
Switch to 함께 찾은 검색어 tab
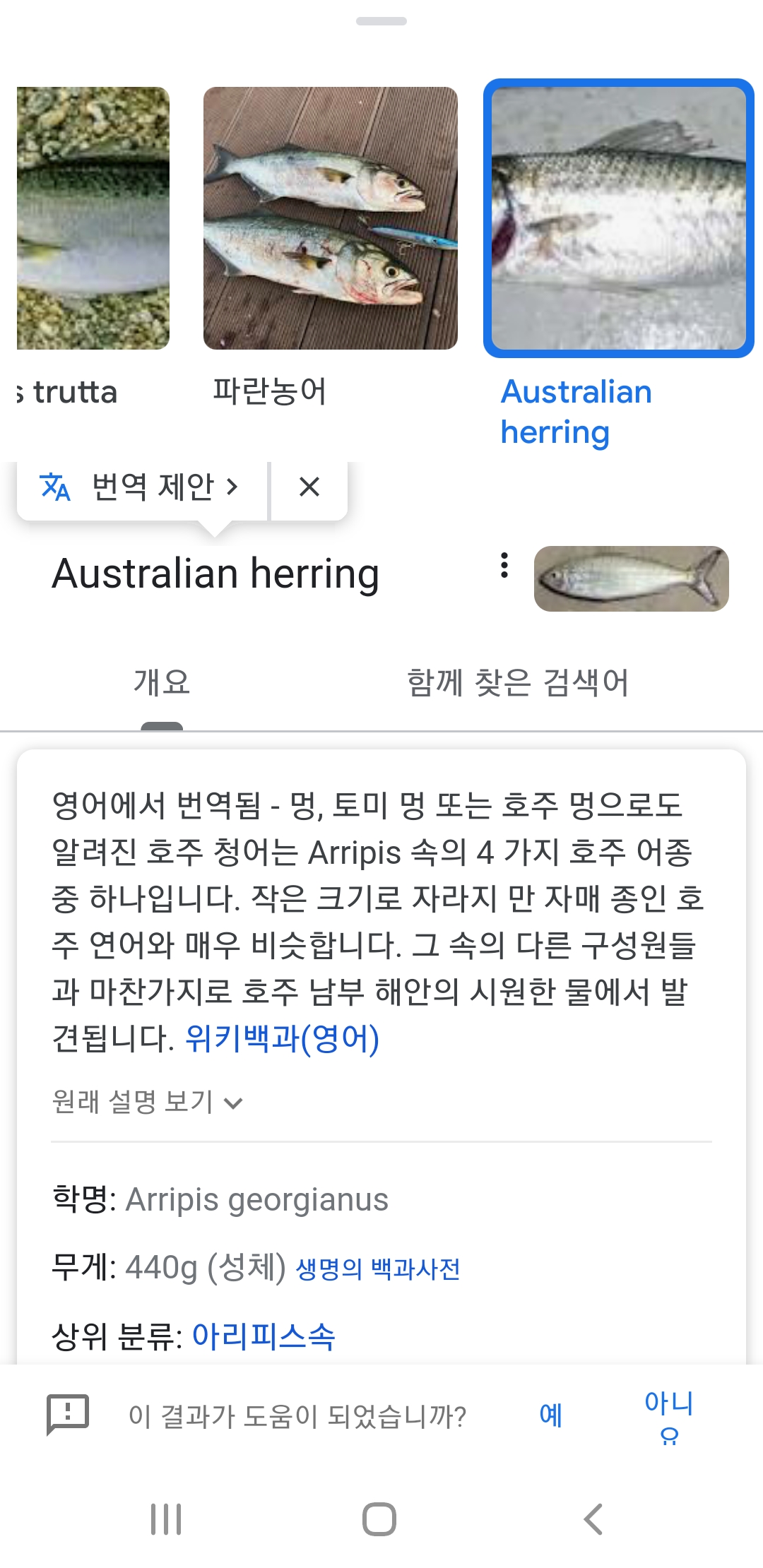tap(517, 682)
